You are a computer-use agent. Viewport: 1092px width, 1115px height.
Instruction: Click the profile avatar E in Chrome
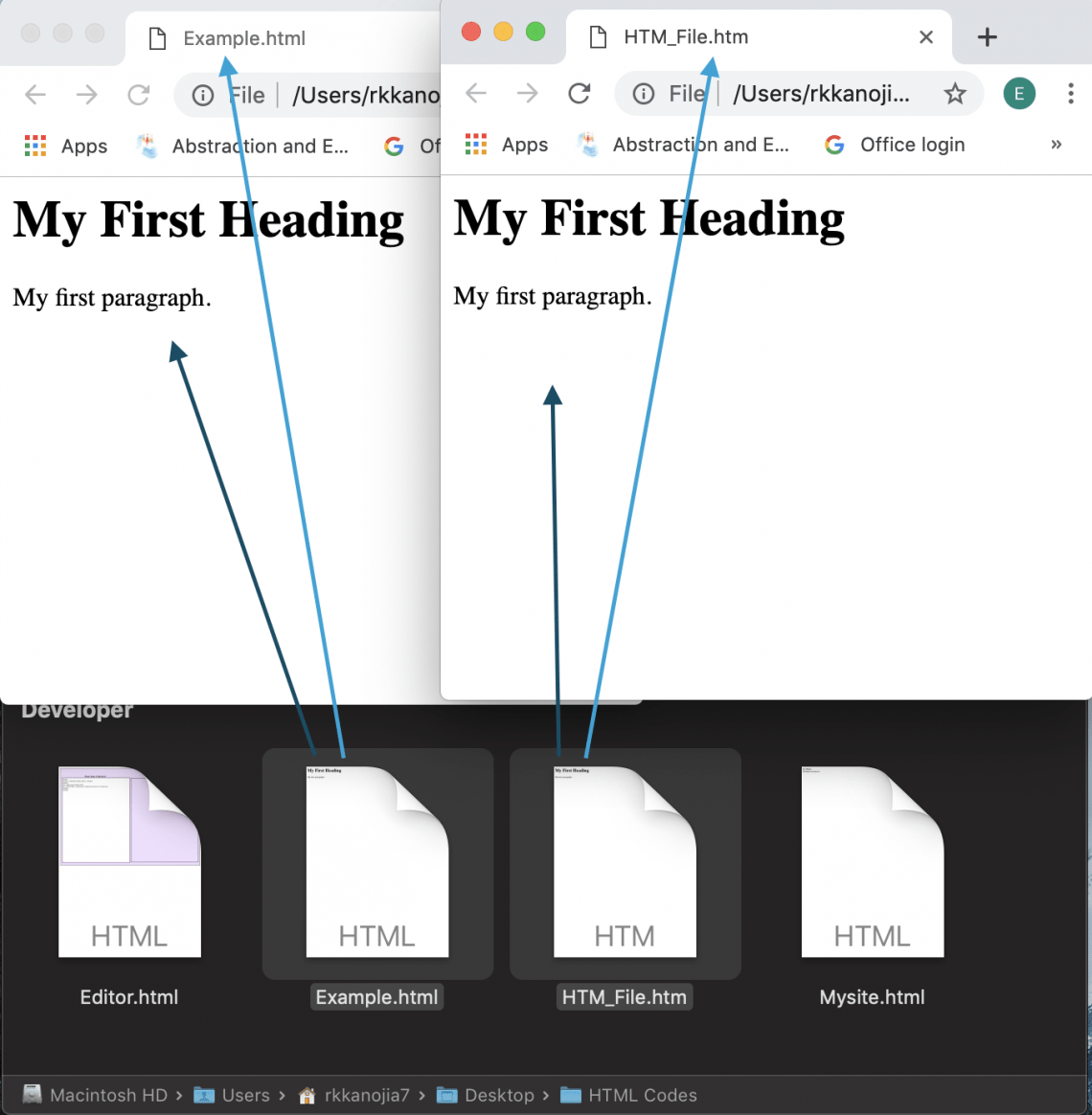tap(1018, 93)
